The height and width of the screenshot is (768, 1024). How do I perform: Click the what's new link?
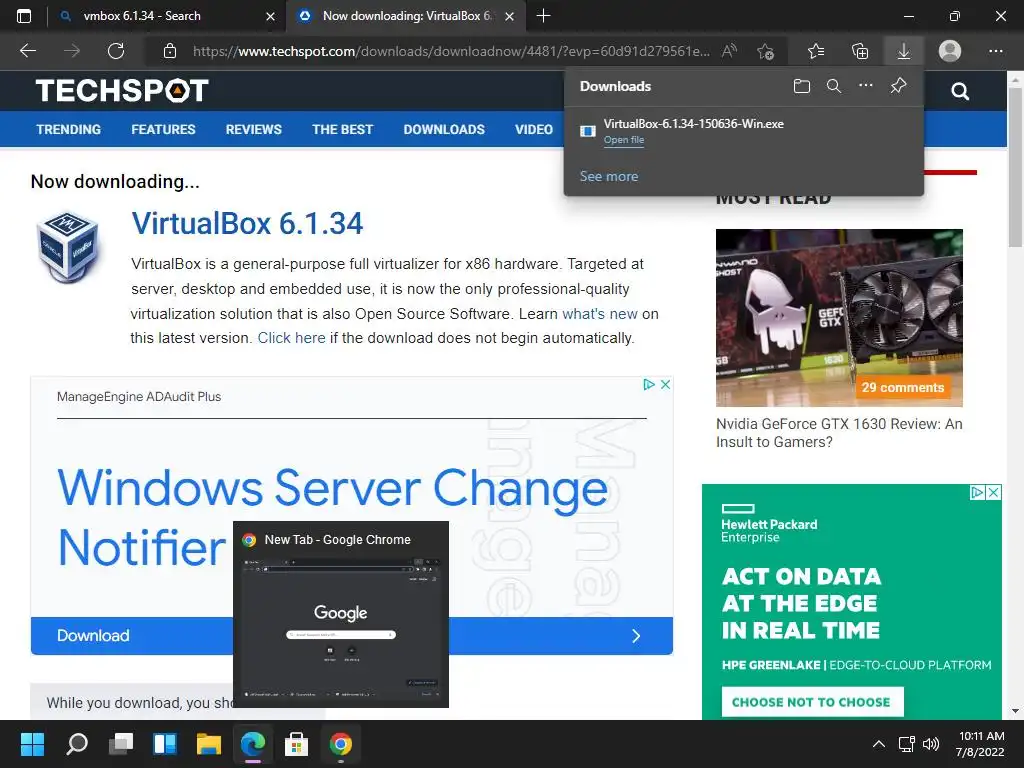pyautogui.click(x=600, y=313)
